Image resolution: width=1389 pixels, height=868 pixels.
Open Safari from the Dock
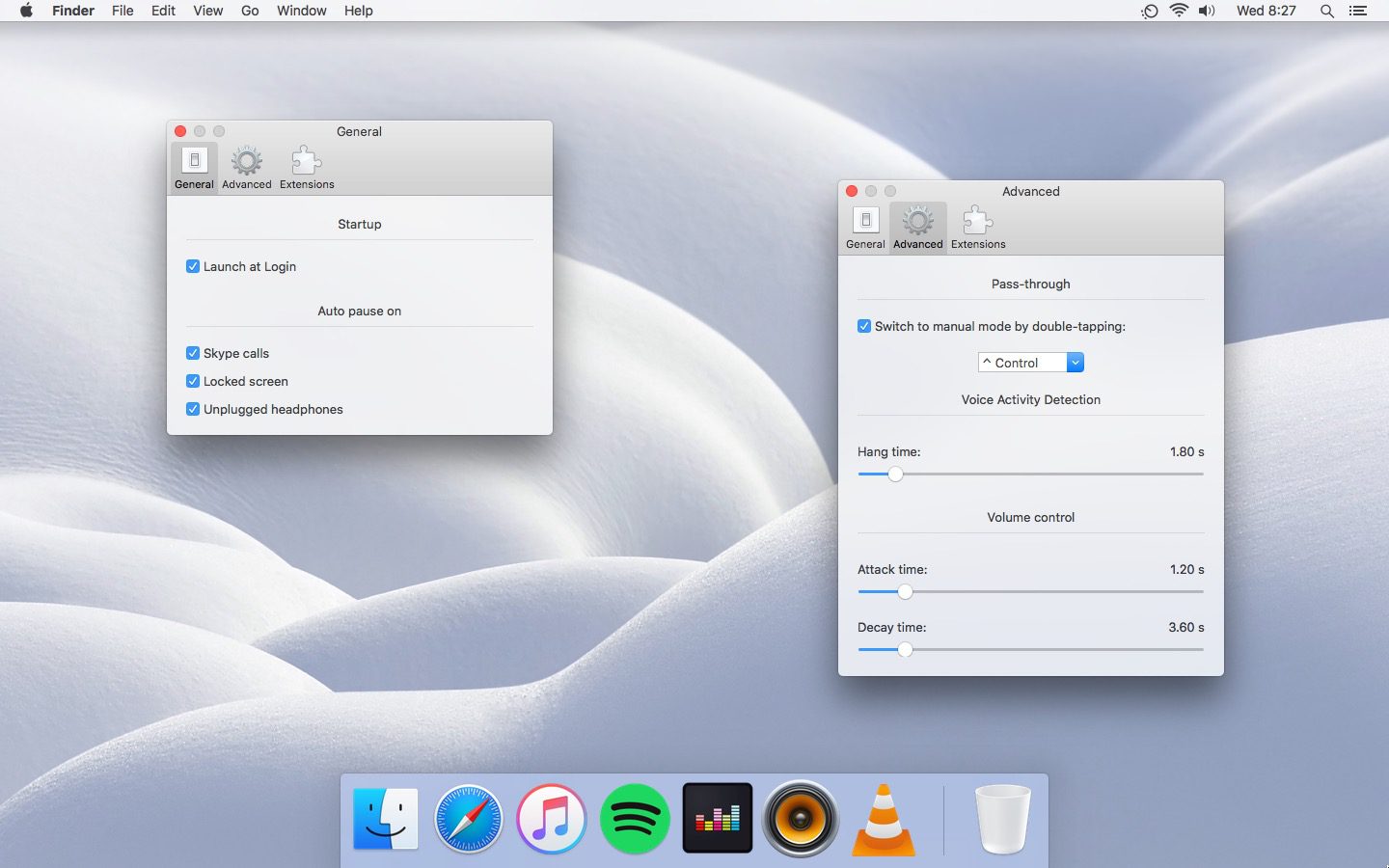coord(469,820)
